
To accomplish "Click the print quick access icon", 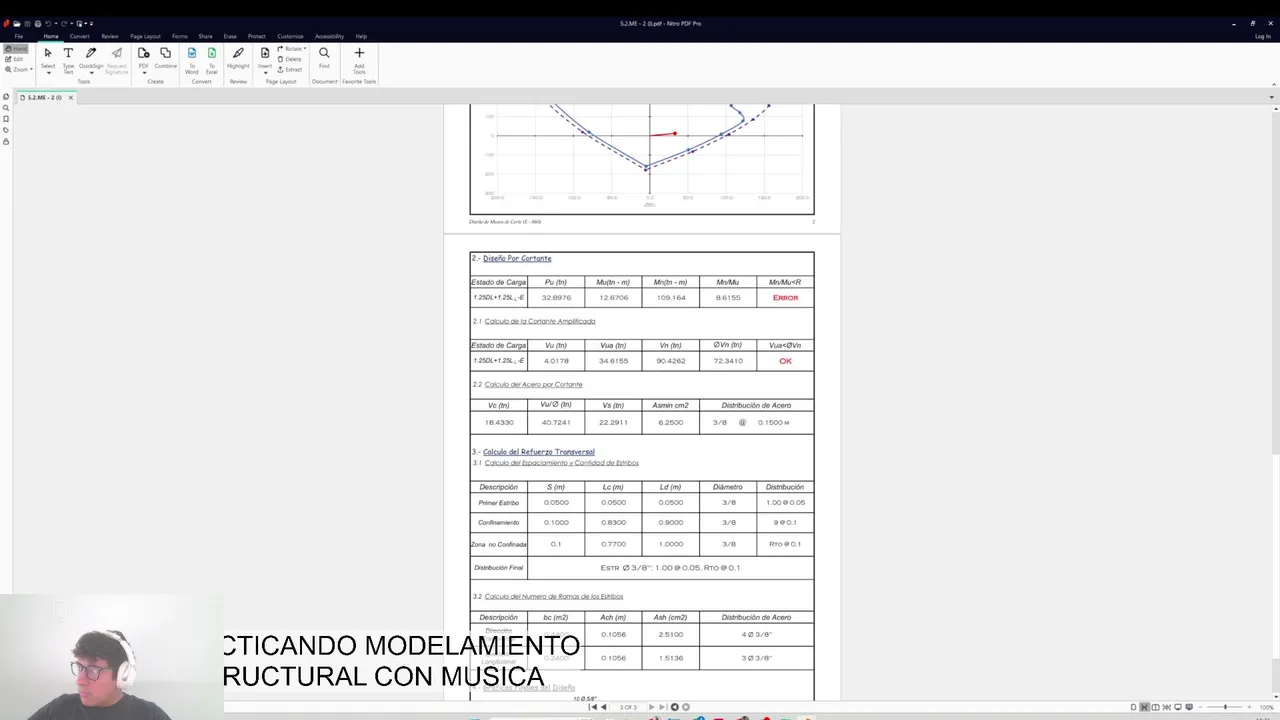I will pos(37,23).
